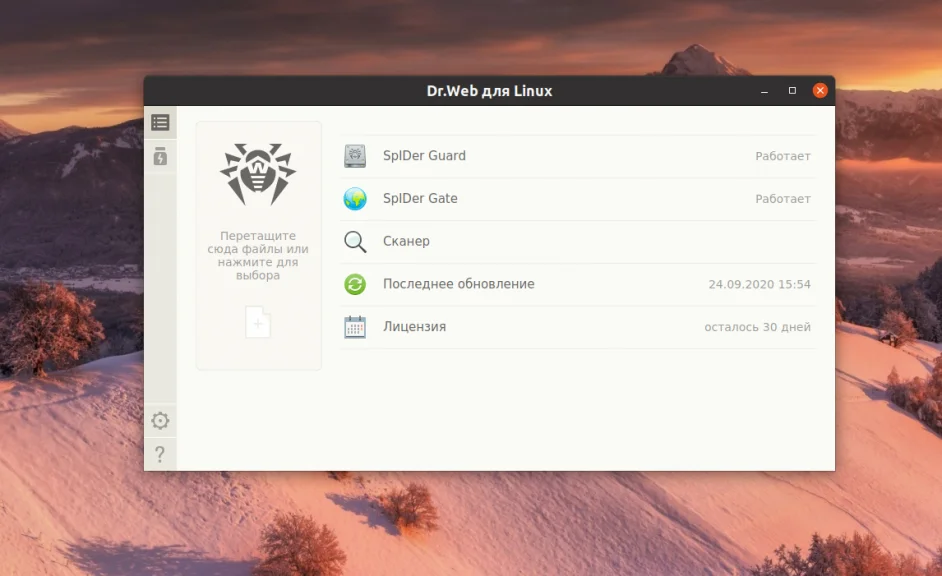
Task: Open settings via the gear icon
Action: tap(160, 420)
